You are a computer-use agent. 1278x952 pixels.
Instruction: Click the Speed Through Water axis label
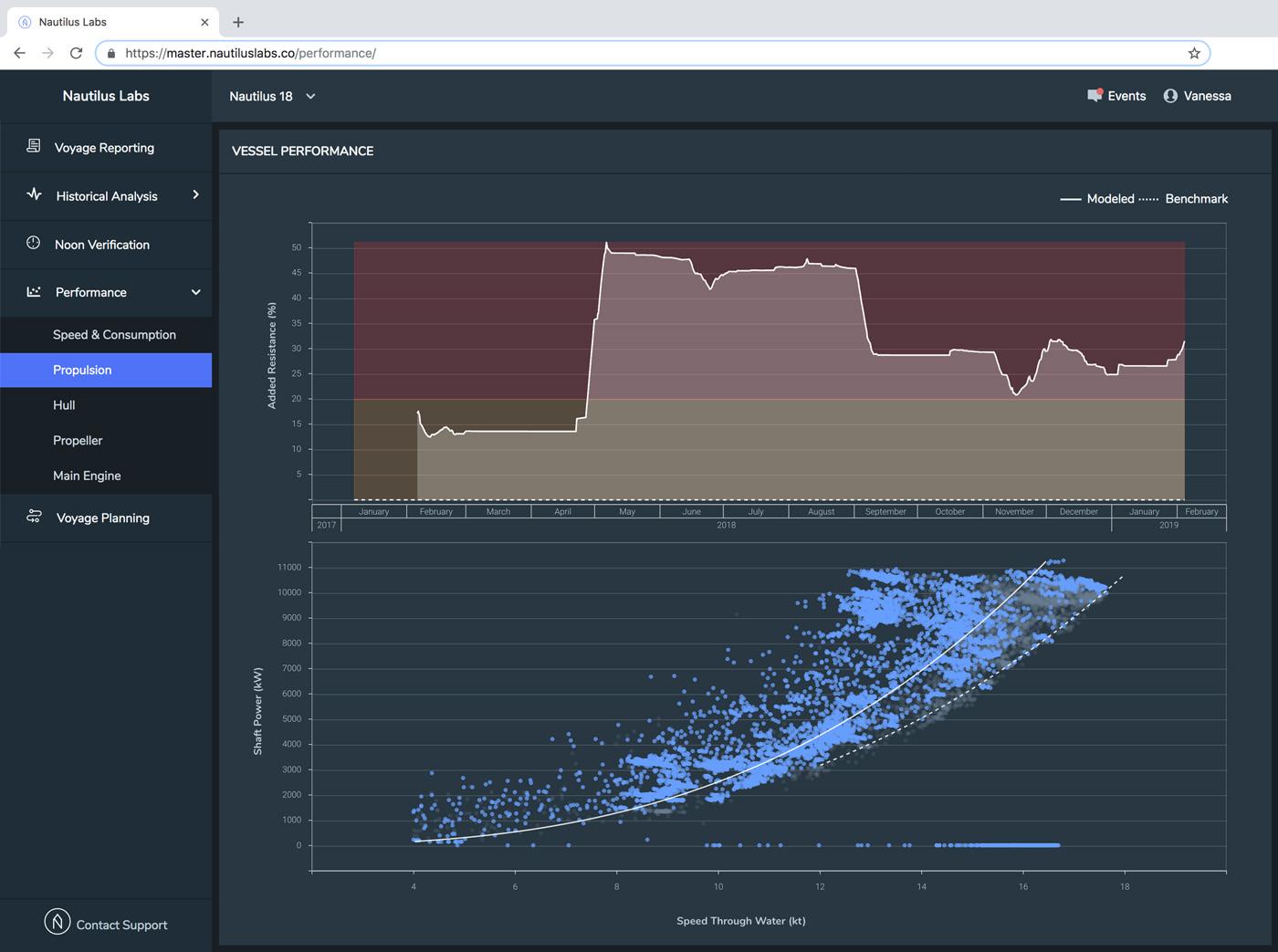pos(741,921)
